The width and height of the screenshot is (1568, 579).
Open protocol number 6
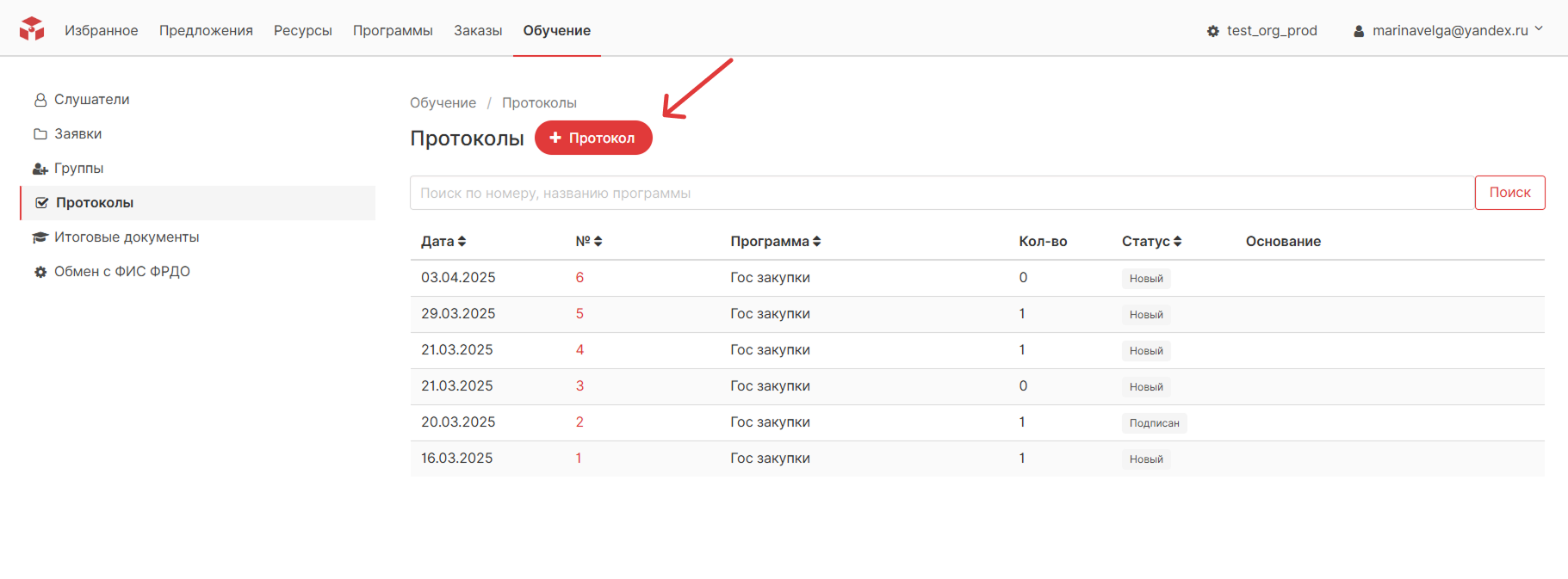[x=579, y=277]
